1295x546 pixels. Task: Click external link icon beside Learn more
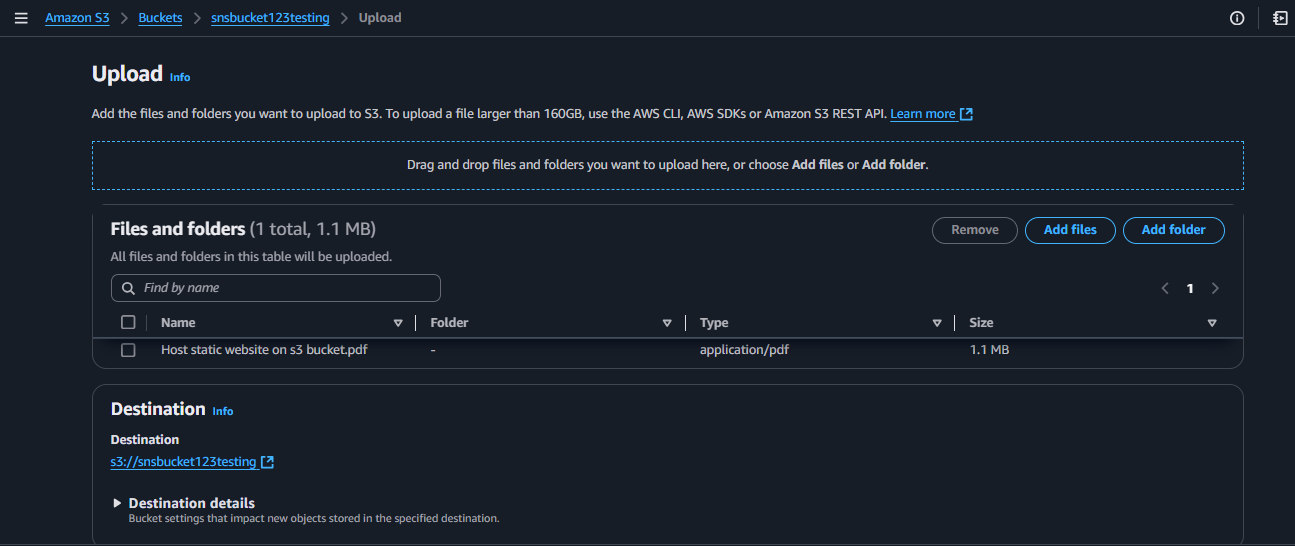pos(966,114)
